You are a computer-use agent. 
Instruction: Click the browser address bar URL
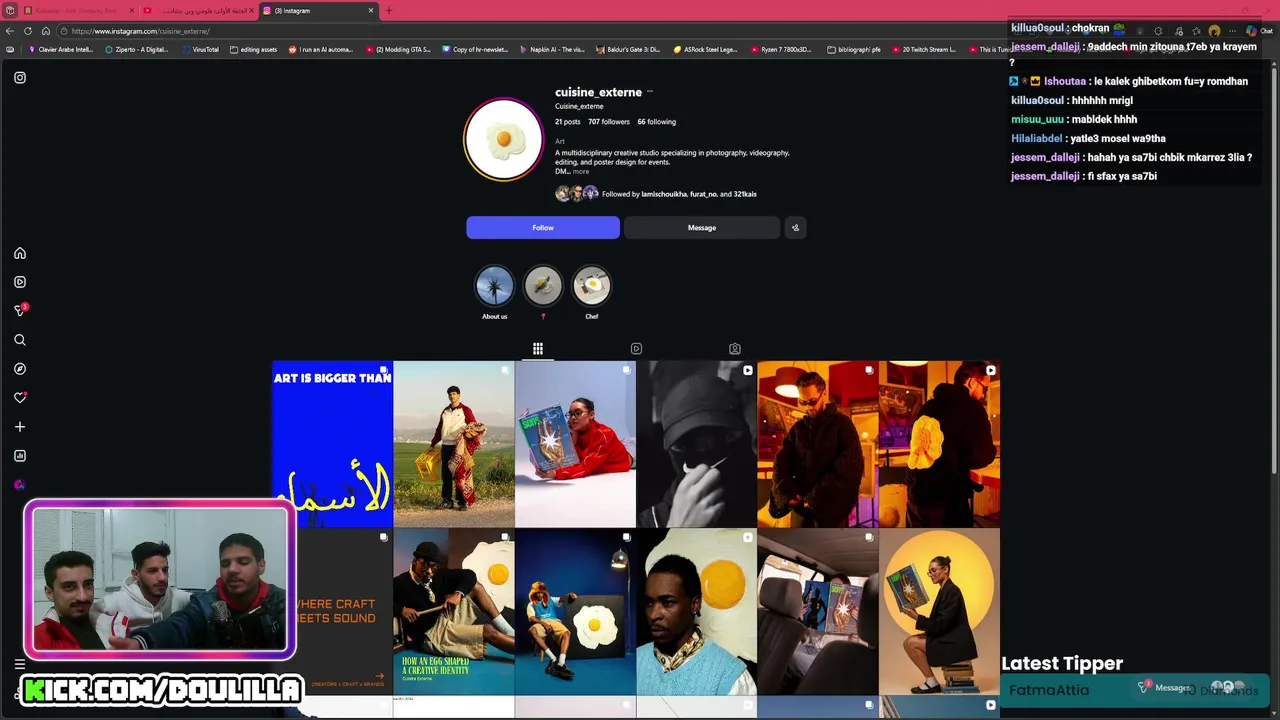click(140, 31)
